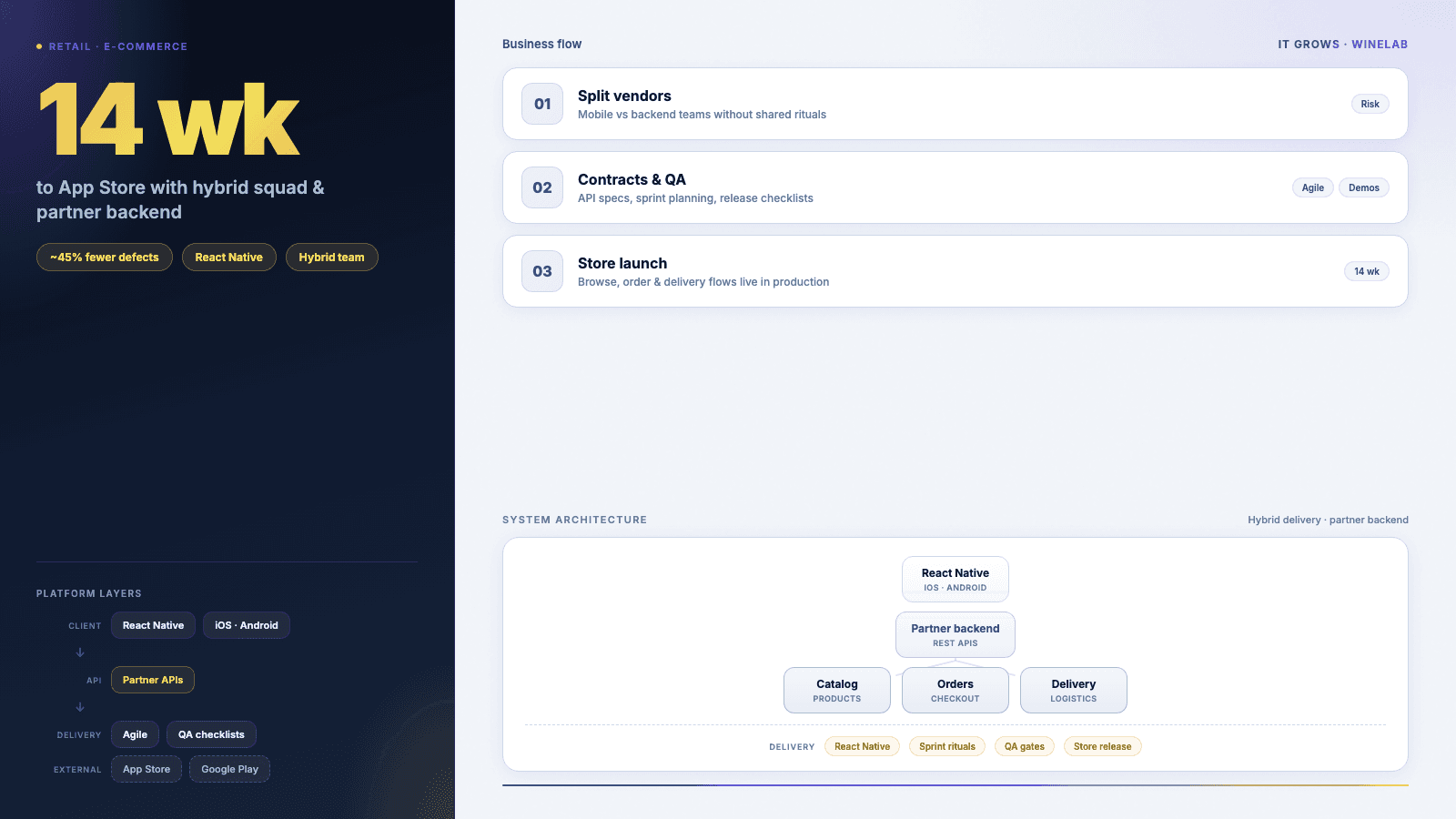Viewport: 1456px width, 819px height.
Task: Click the 'Business flow' heading
Action: coord(541,44)
